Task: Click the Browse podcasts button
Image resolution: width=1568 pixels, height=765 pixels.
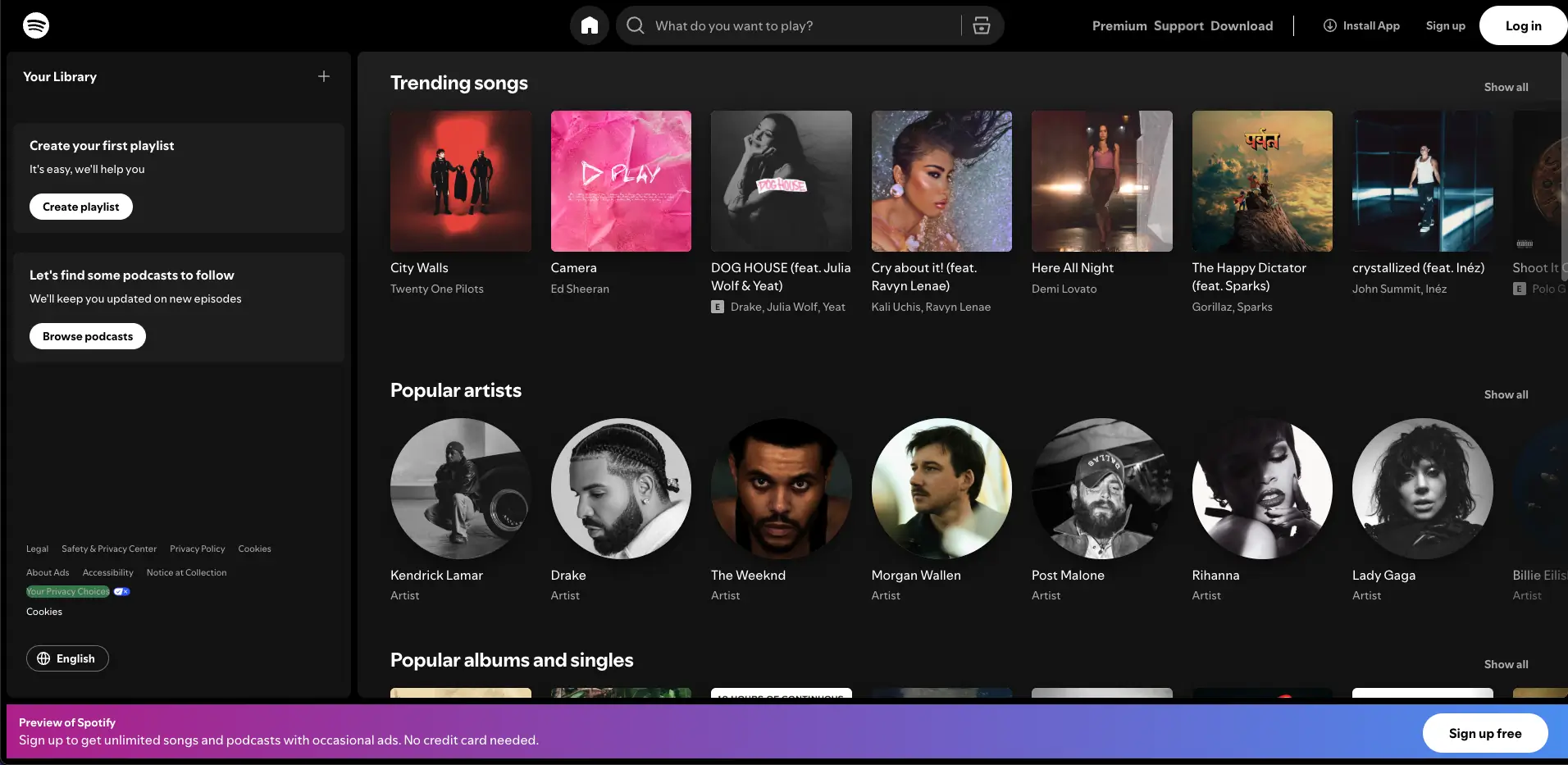Action: tap(88, 336)
